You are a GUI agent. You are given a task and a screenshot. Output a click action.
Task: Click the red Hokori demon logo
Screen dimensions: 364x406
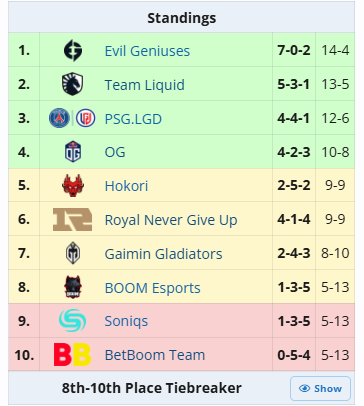73,186
